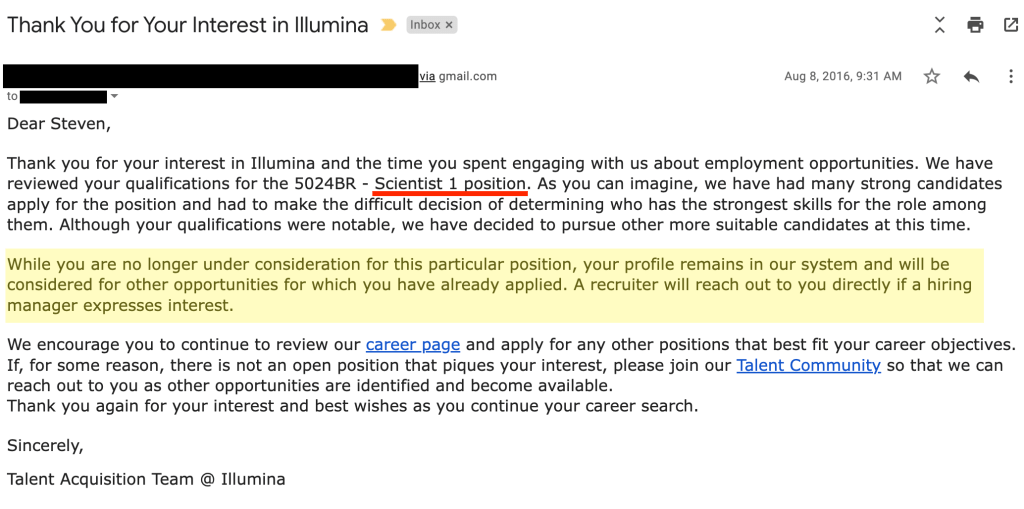Image resolution: width=1024 pixels, height=509 pixels.
Task: Open the three-dot More options menu
Action: pyautogui.click(x=1011, y=77)
